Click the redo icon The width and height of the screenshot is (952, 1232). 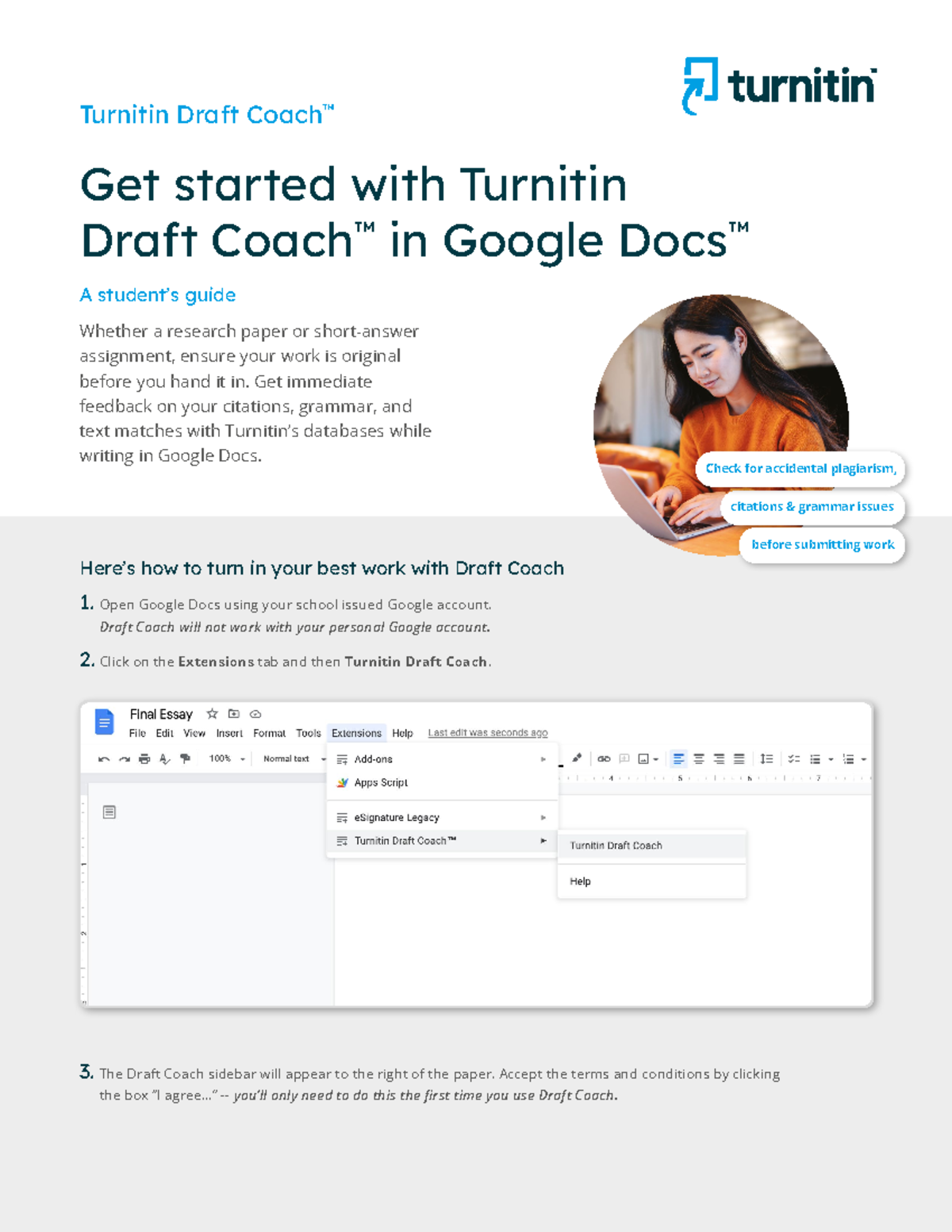[x=123, y=759]
